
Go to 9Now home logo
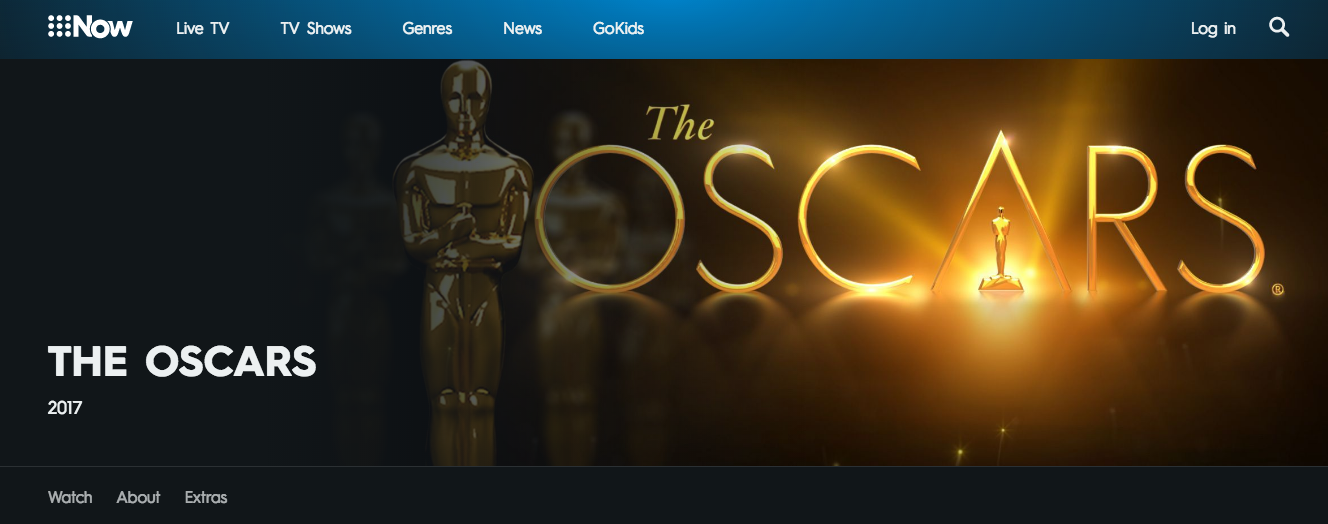coord(90,28)
